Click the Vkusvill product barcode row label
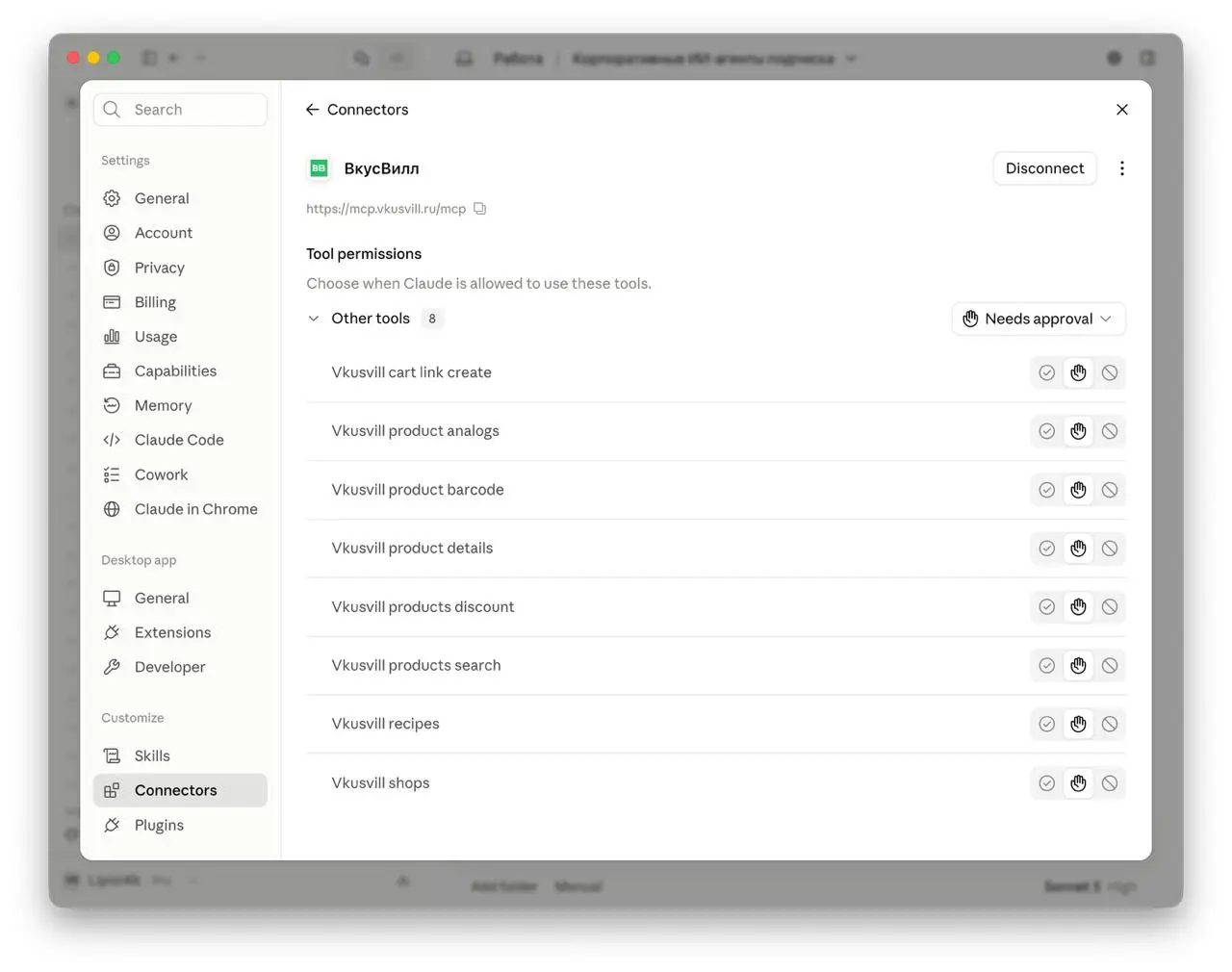 pos(418,490)
